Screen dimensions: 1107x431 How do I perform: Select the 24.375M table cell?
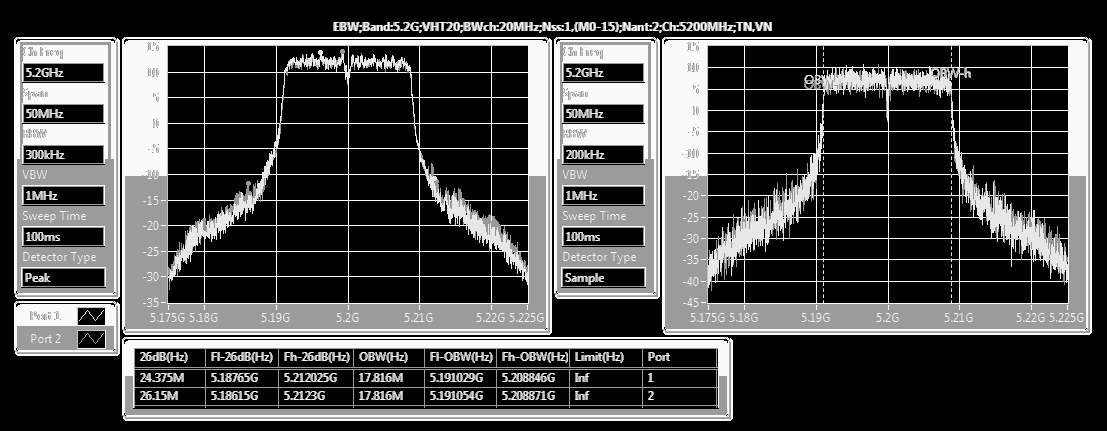170,378
